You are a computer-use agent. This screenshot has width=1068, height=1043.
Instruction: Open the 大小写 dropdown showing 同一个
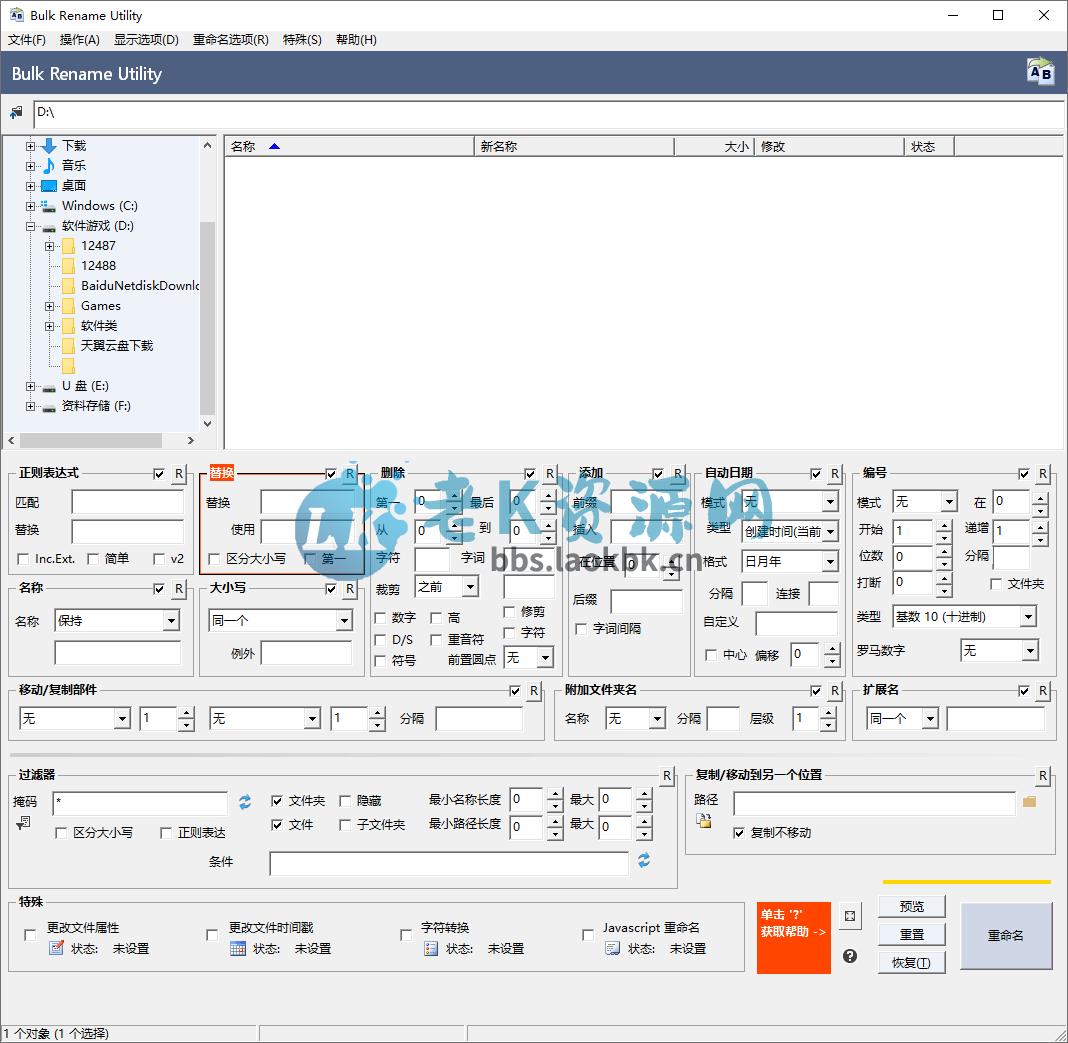(x=281, y=621)
